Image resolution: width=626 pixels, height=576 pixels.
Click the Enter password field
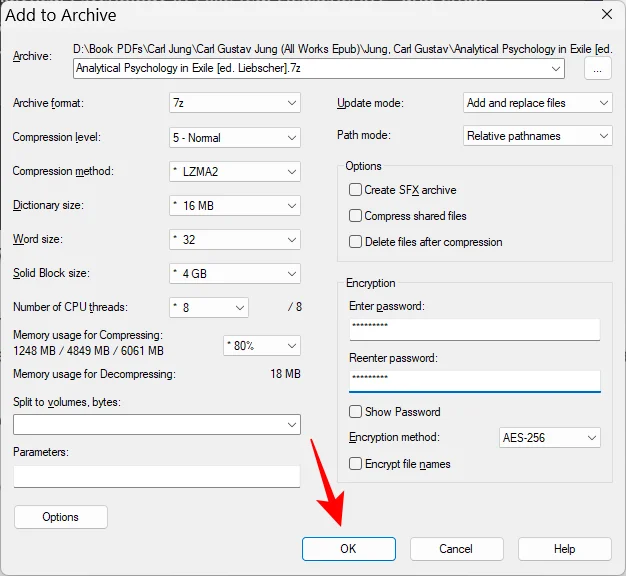[x=475, y=329]
